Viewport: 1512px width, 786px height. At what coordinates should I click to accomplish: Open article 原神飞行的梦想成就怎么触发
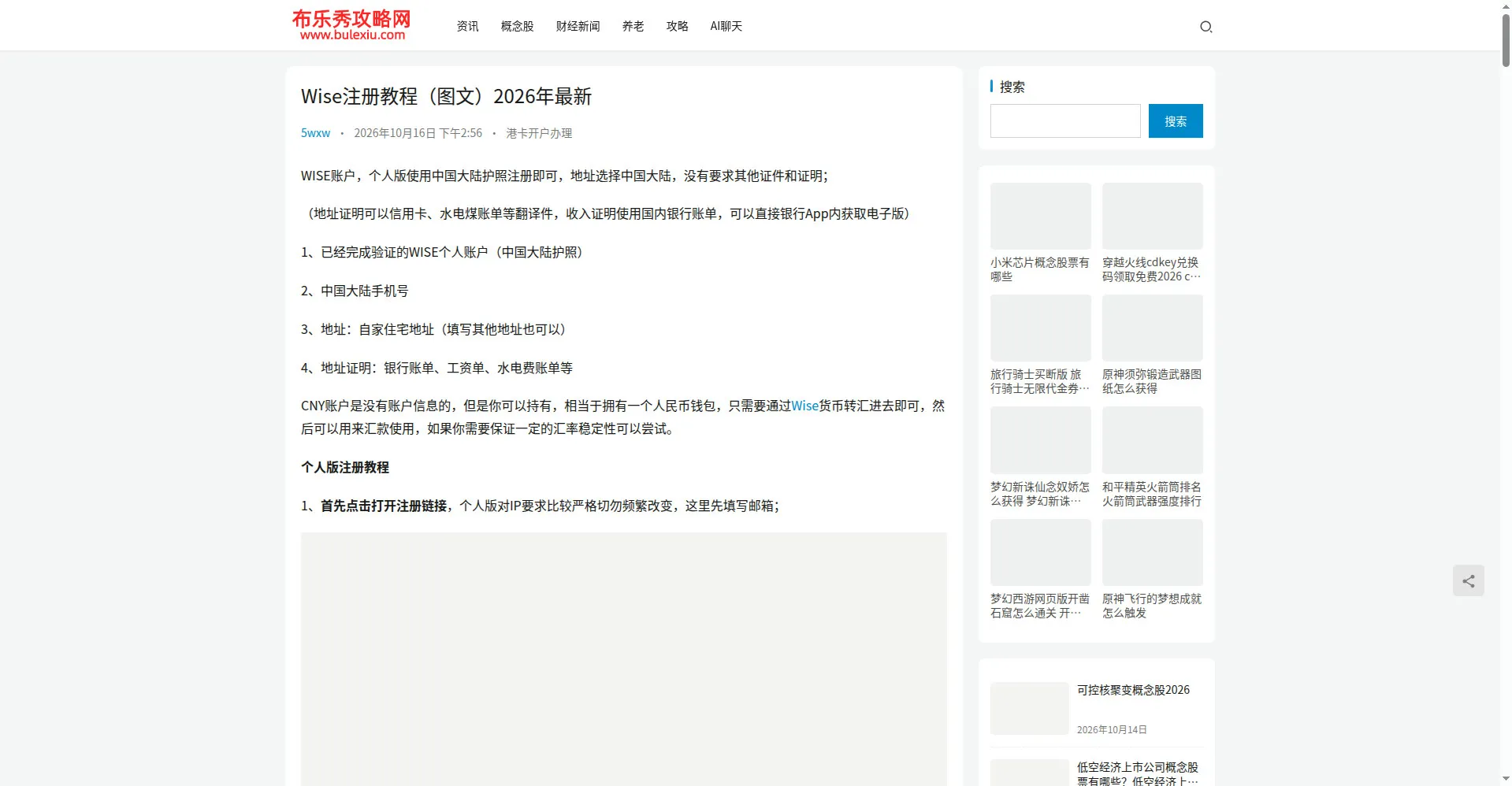(x=1151, y=606)
